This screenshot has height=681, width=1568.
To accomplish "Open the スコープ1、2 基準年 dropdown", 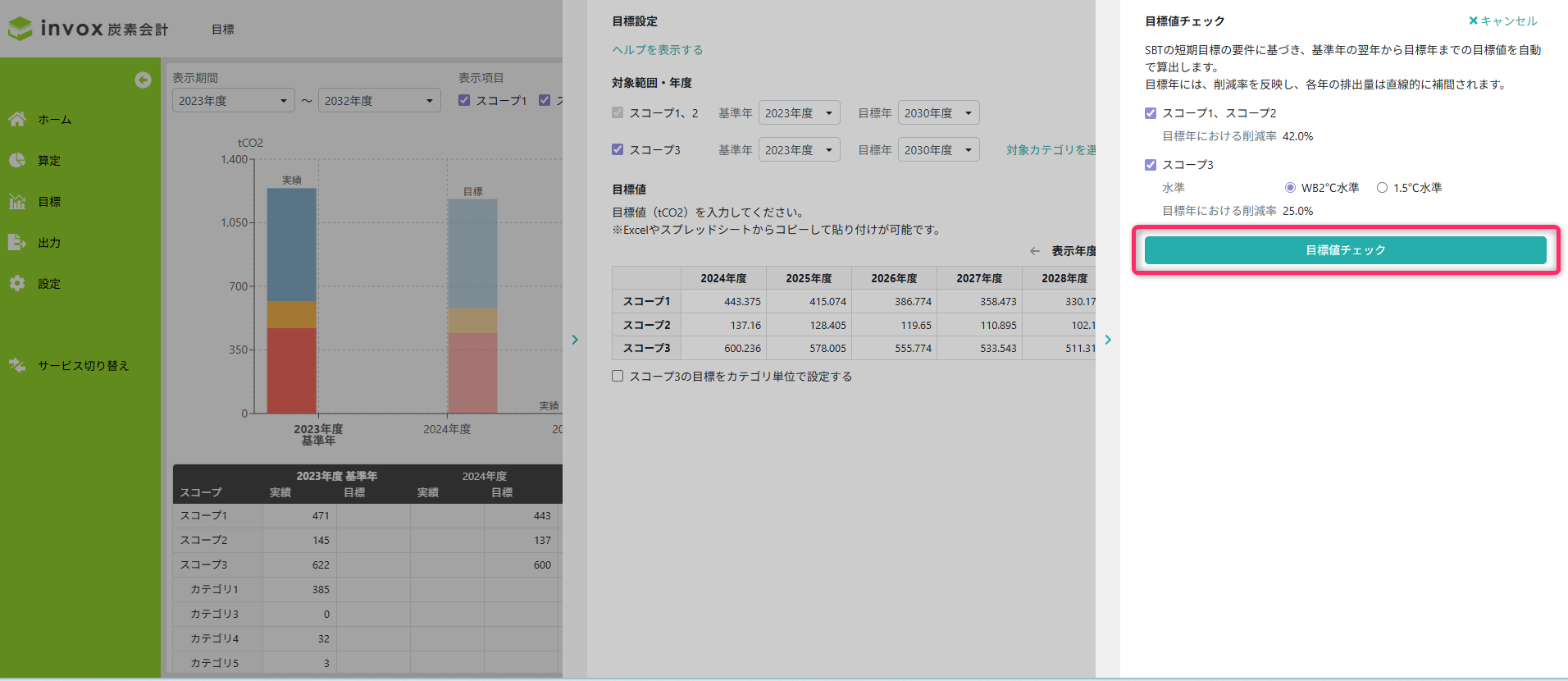I will coord(799,113).
